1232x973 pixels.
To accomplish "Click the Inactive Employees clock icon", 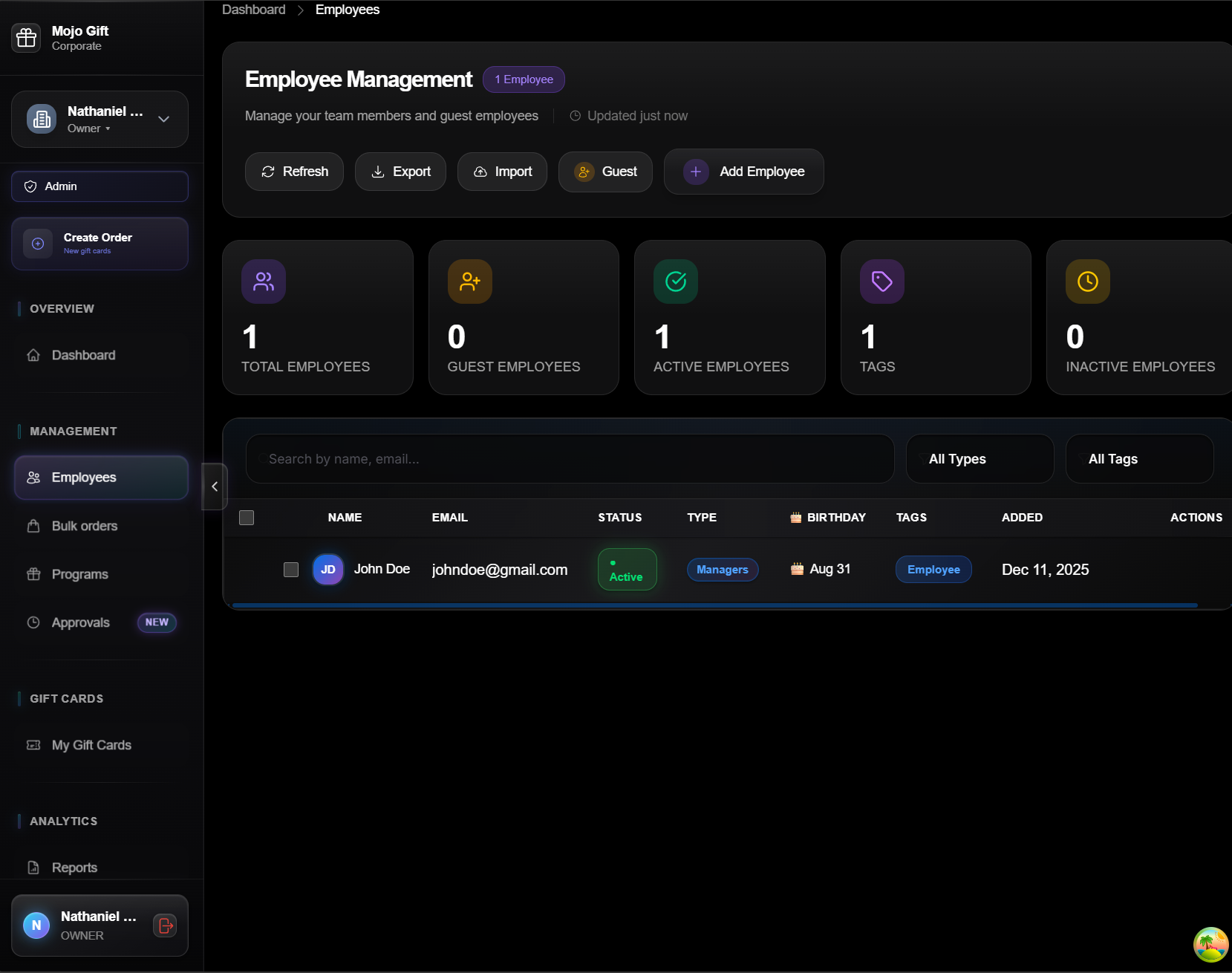I will coord(1088,282).
